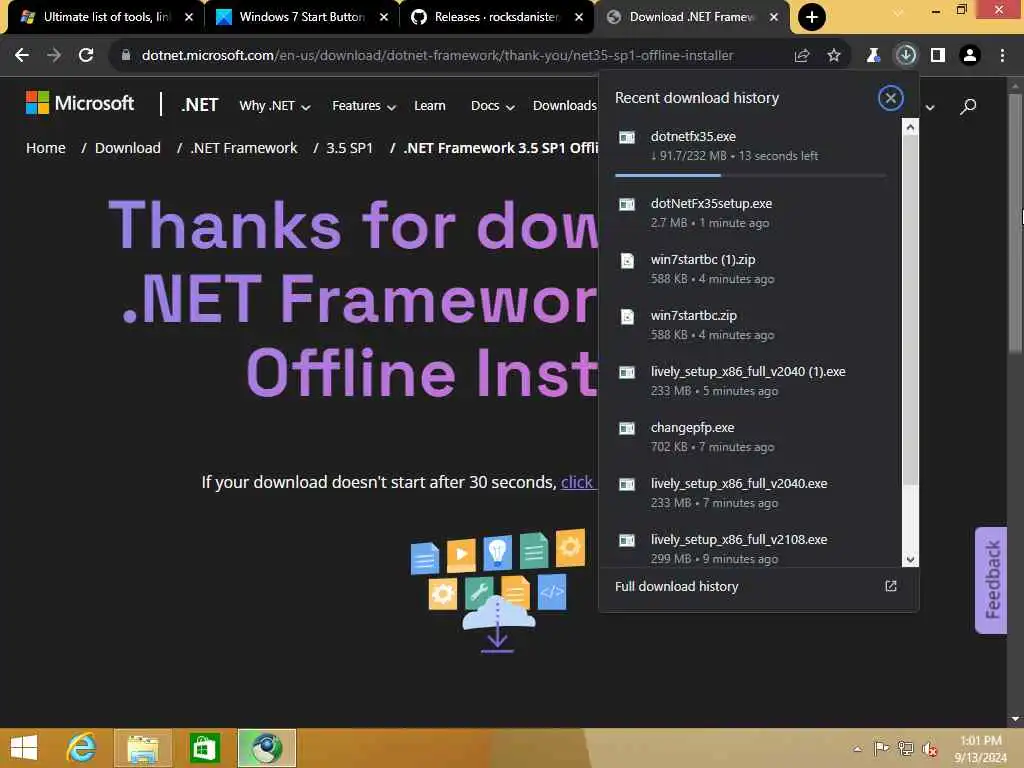The height and width of the screenshot is (768, 1024).
Task: Open lively_setup_x86_full_v2040 (1).exe entry
Action: tap(750, 381)
